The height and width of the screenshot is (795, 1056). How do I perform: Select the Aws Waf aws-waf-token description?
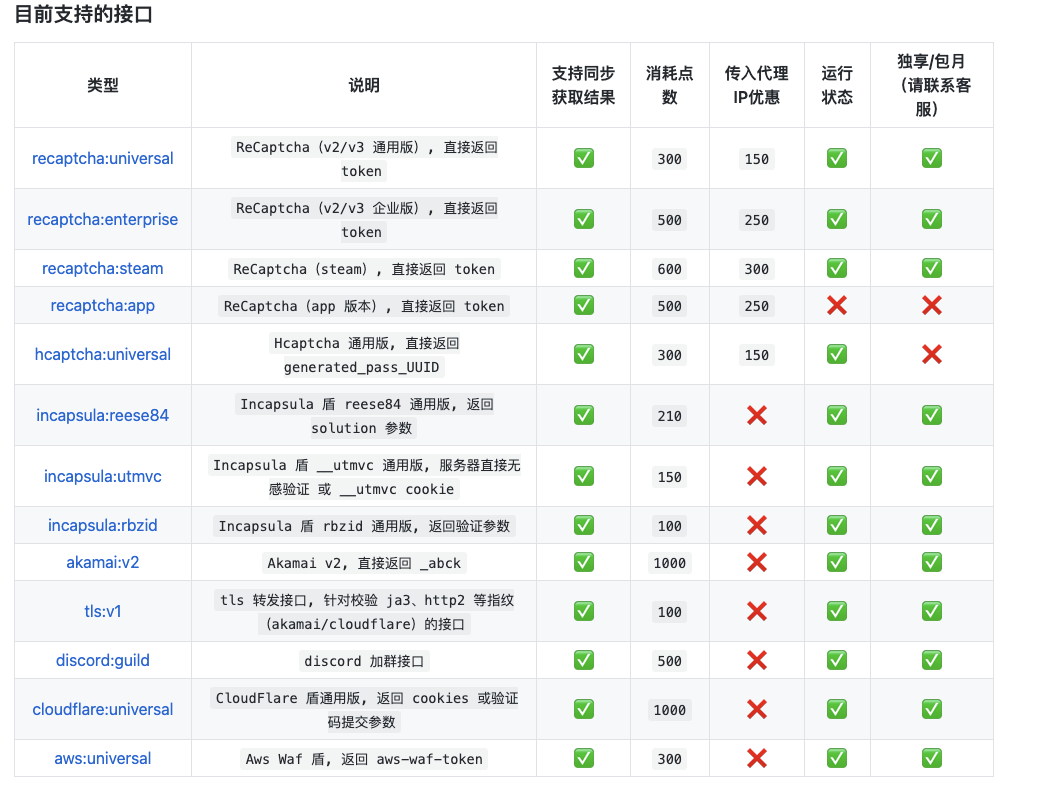point(364,759)
